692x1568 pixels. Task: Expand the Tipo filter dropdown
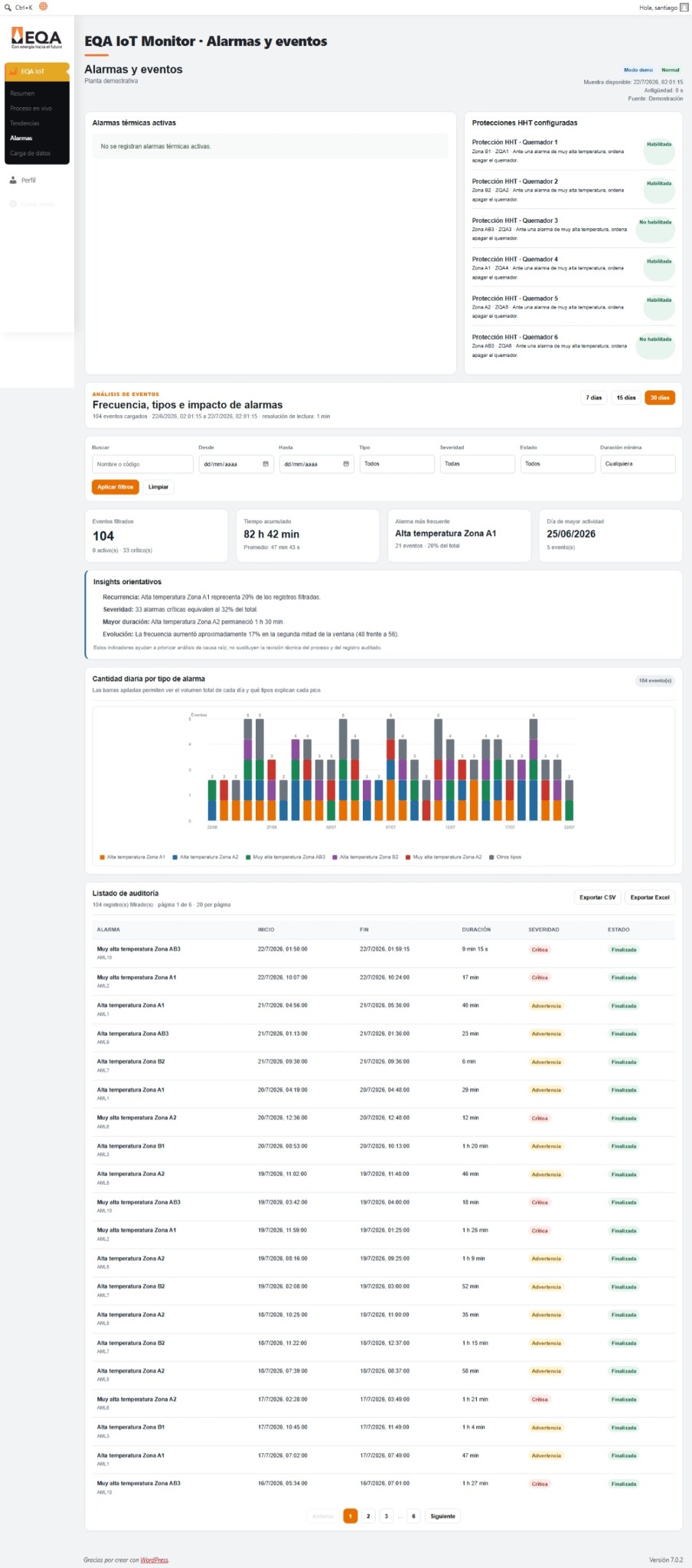pos(397,464)
